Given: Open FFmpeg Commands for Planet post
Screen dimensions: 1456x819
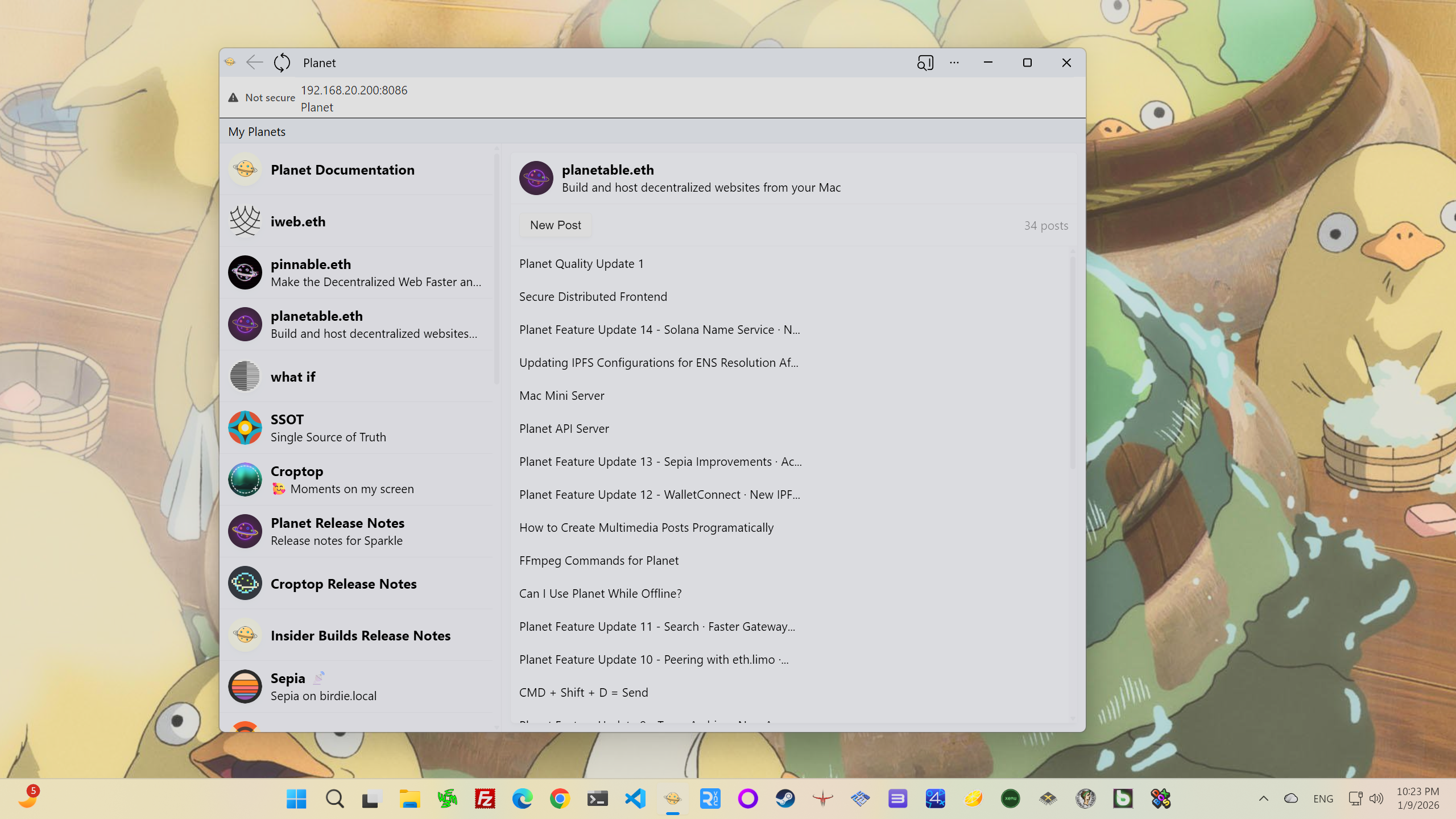Looking at the screenshot, I should (x=598, y=561).
